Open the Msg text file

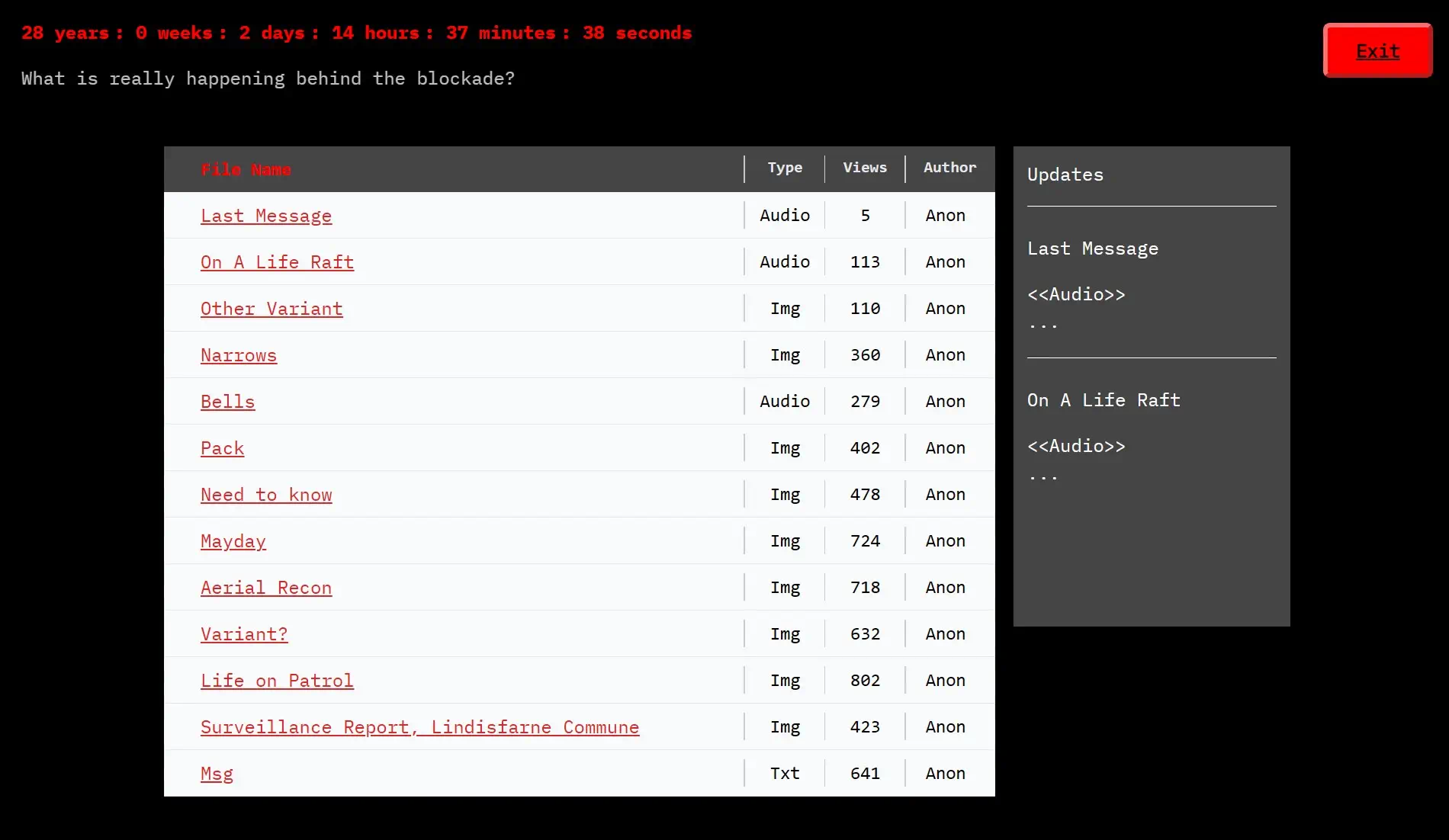click(217, 774)
